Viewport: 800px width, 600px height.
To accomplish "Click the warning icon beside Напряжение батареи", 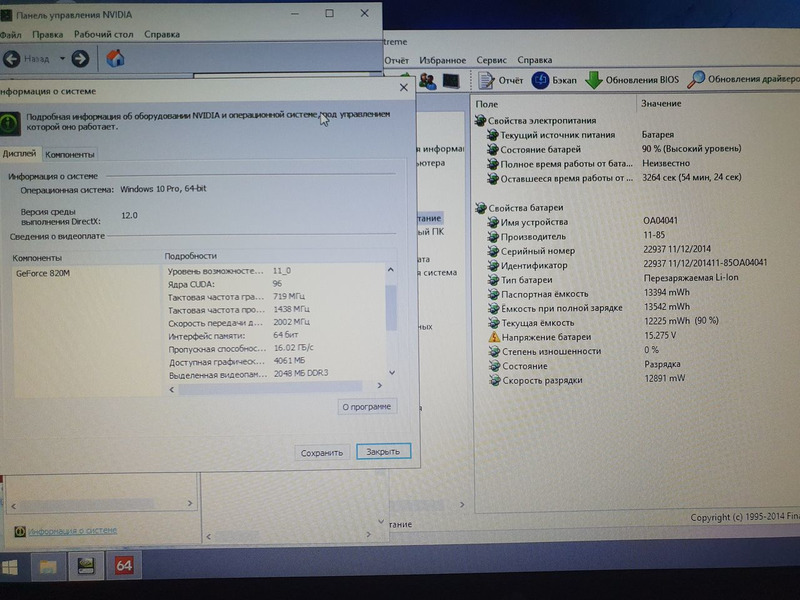I will [x=493, y=337].
